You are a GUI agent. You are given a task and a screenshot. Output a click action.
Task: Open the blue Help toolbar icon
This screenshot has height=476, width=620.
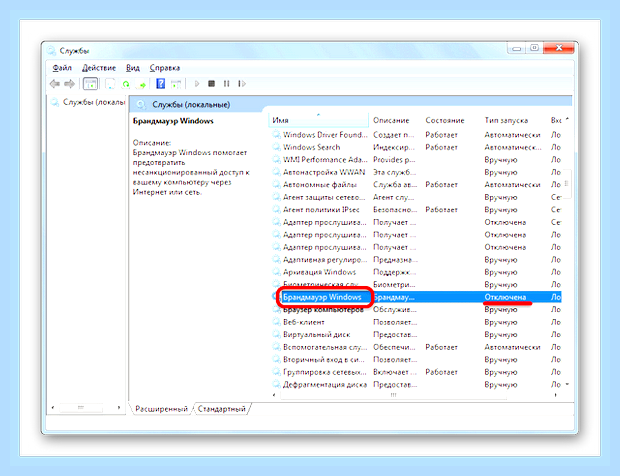(x=161, y=84)
